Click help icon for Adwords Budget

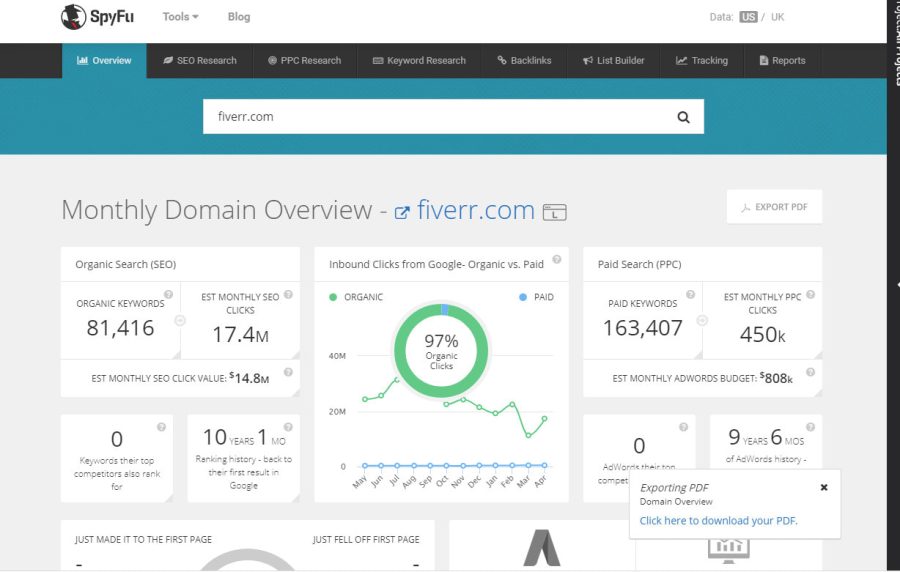(x=810, y=372)
